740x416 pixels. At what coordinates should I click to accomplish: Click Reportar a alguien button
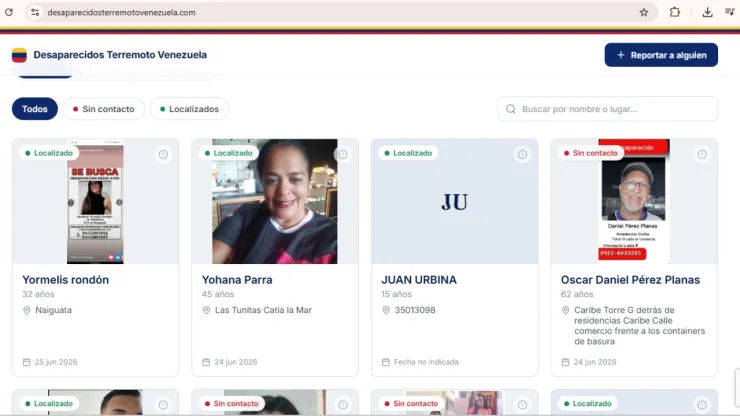click(661, 55)
